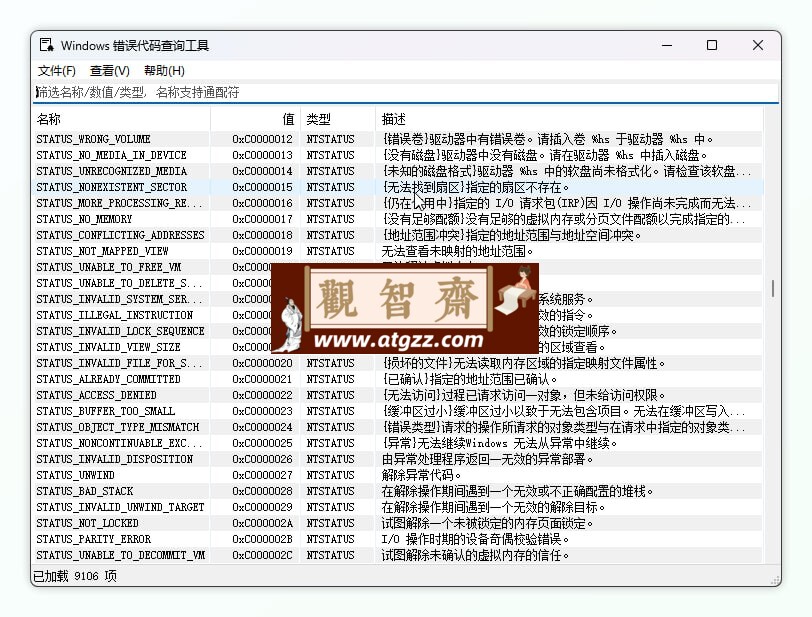Click value cell 0xC0000012
This screenshot has width=812, height=617.
[x=262, y=139]
